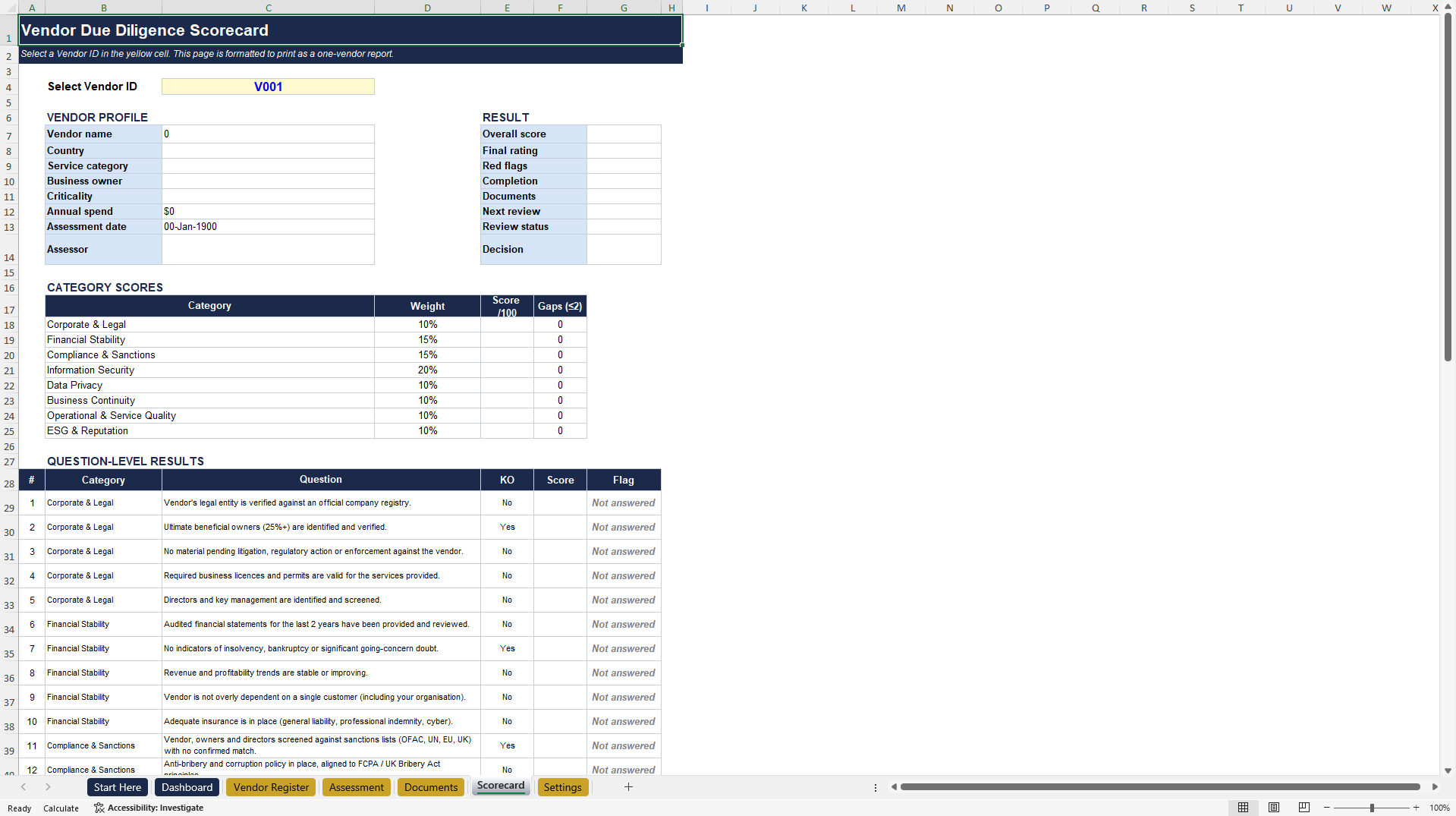Click Not answered flag for question 1
The image size is (1456, 816).
624,503
